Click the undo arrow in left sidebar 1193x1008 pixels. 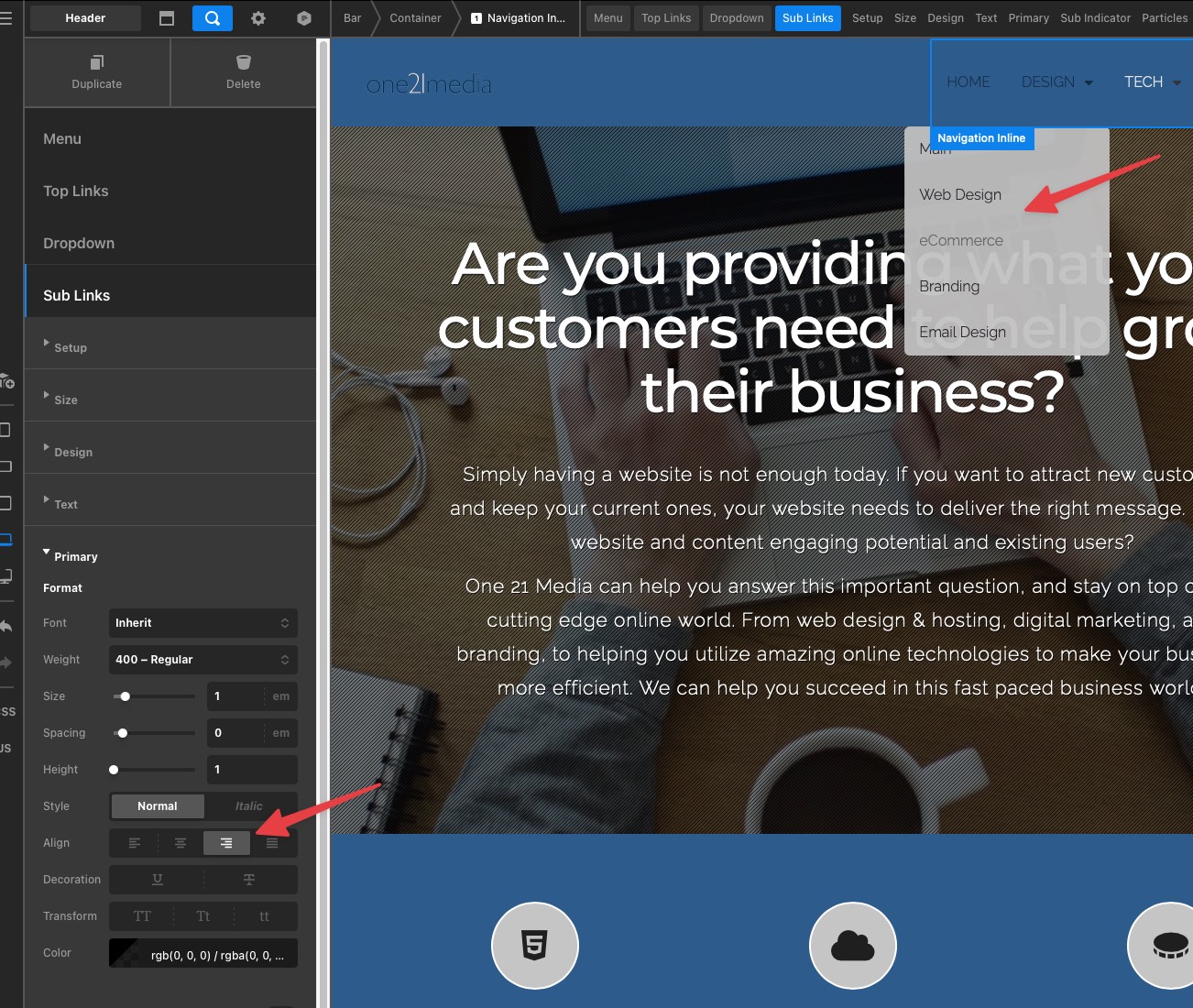(x=6, y=627)
